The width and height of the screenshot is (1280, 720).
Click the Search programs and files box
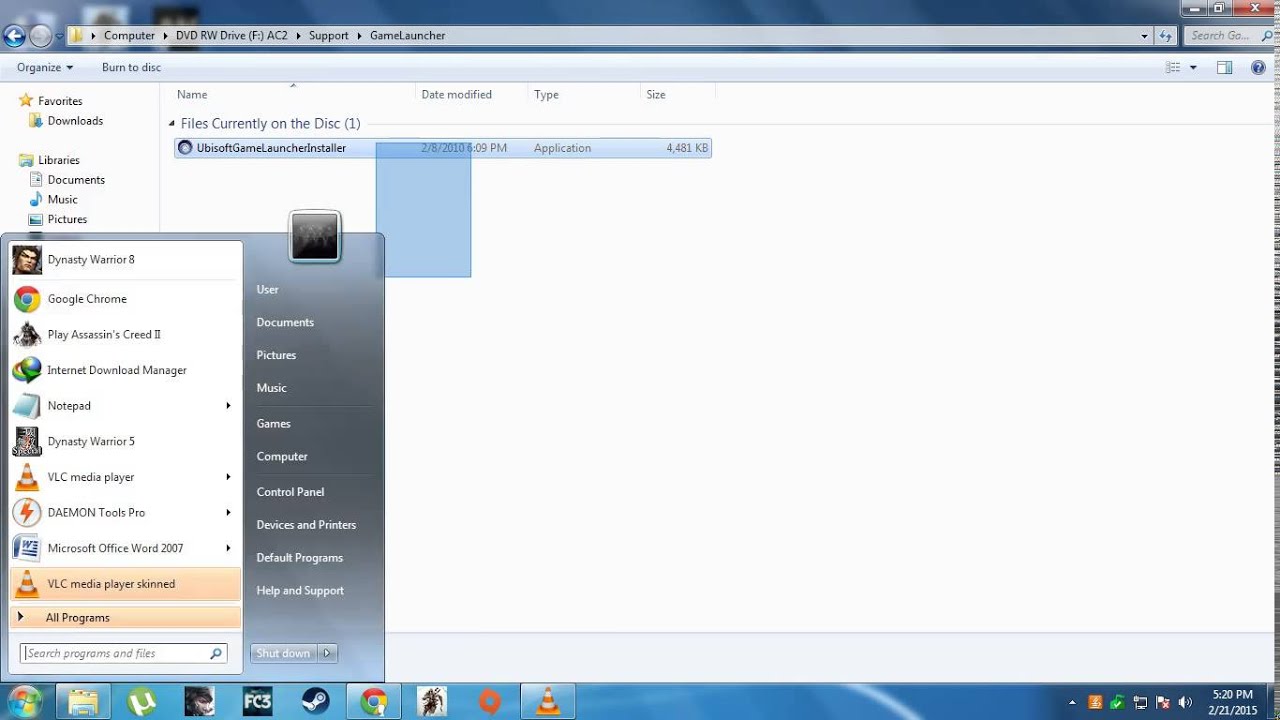124,653
